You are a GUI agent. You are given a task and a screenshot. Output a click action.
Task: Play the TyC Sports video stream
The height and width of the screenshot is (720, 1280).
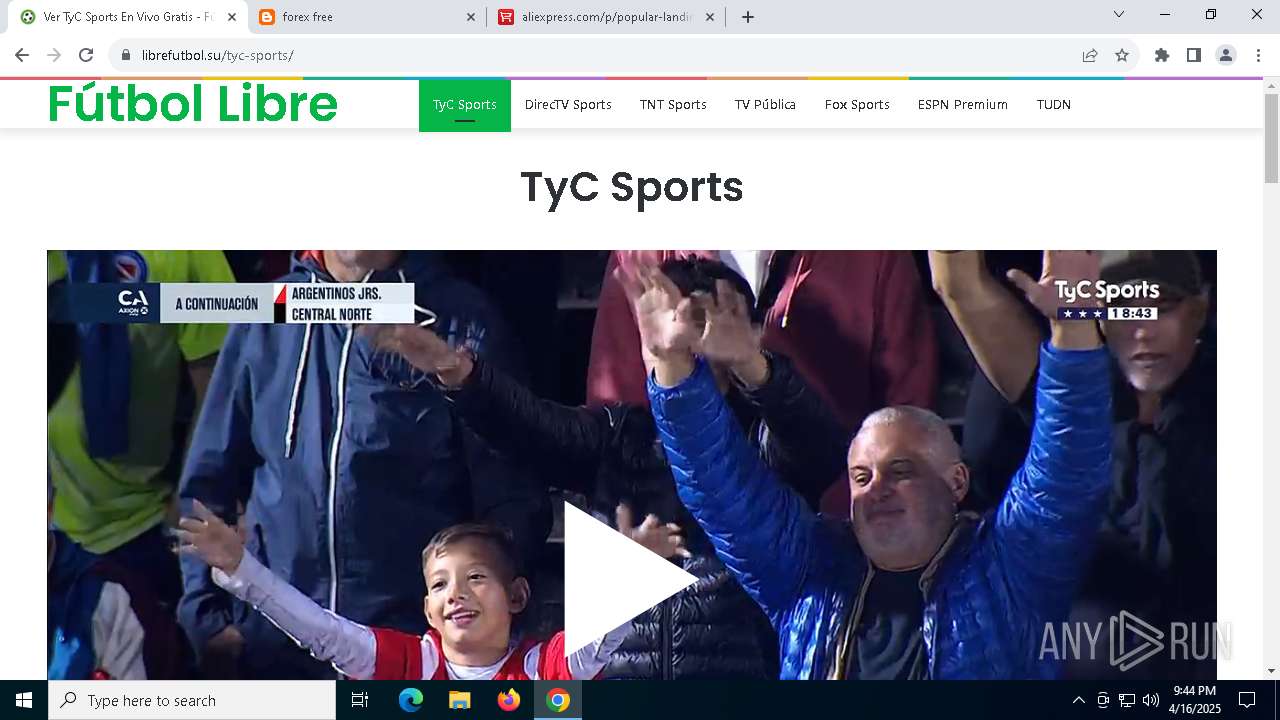pyautogui.click(x=630, y=578)
